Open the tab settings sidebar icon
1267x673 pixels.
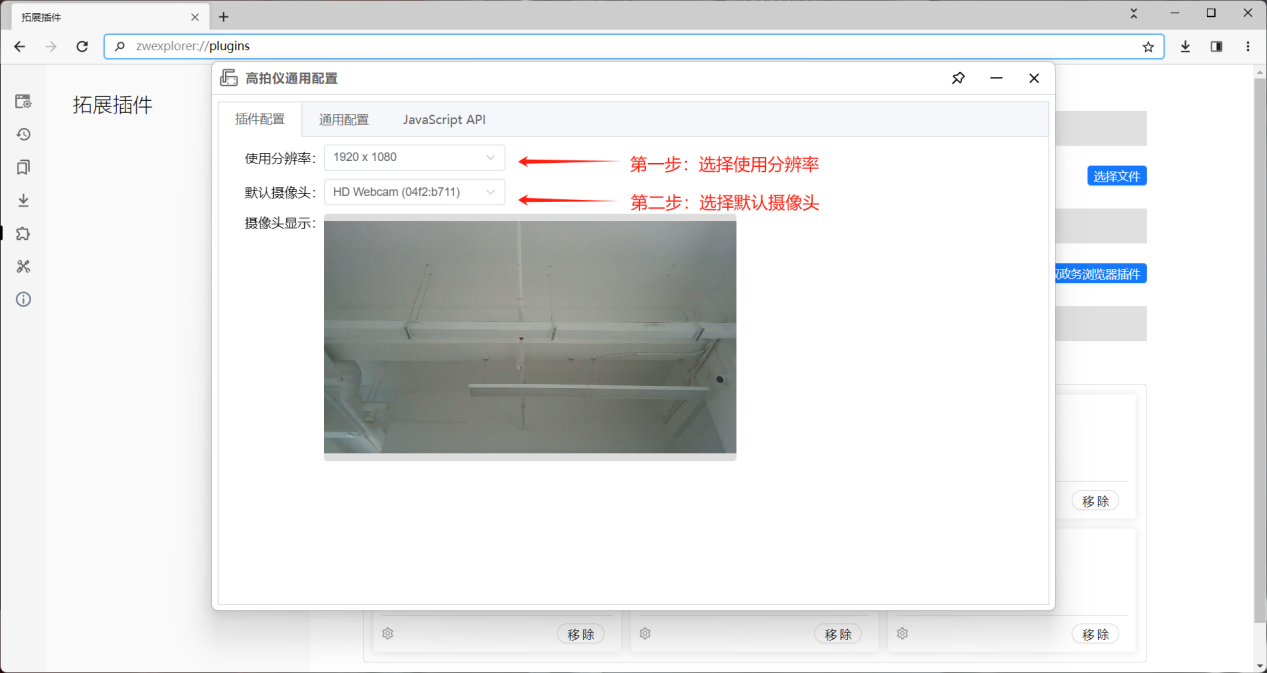tap(23, 101)
